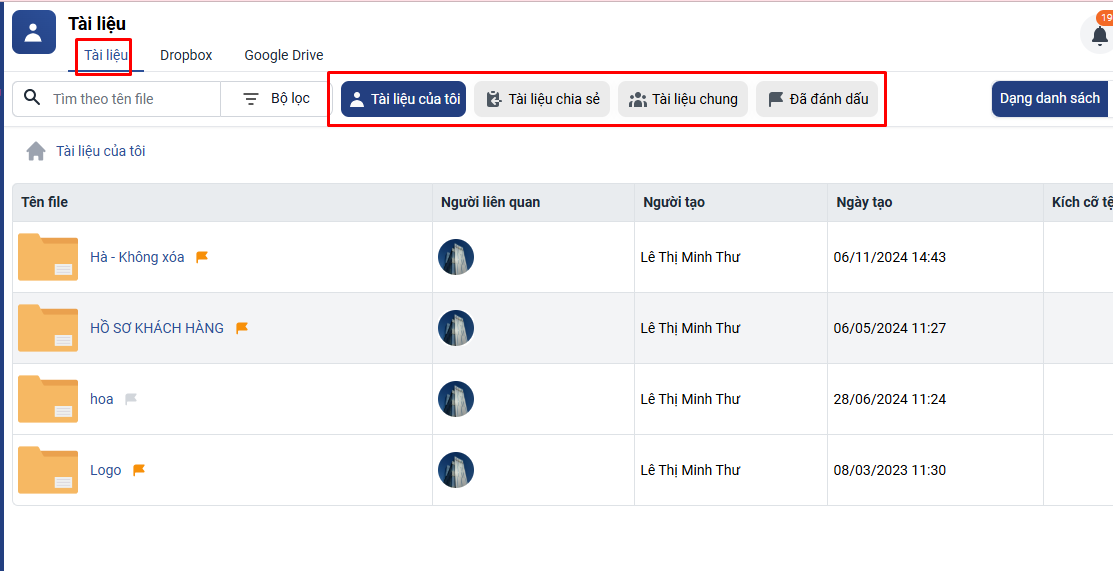Expand the Bộ lọc filter options

(277, 98)
